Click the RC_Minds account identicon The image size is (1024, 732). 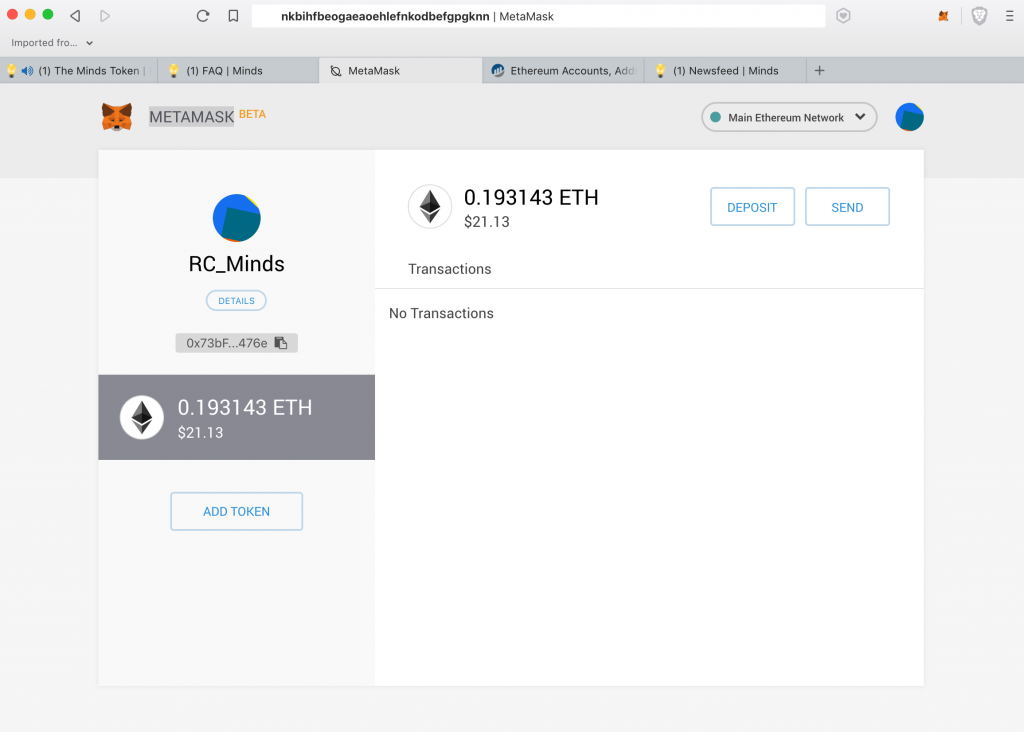pos(236,217)
